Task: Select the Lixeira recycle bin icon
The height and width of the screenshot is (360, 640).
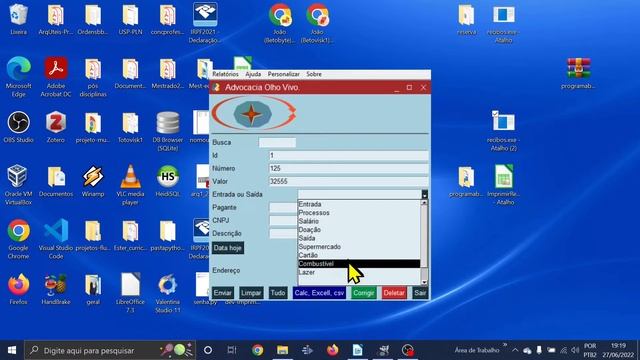Action: tap(18, 19)
